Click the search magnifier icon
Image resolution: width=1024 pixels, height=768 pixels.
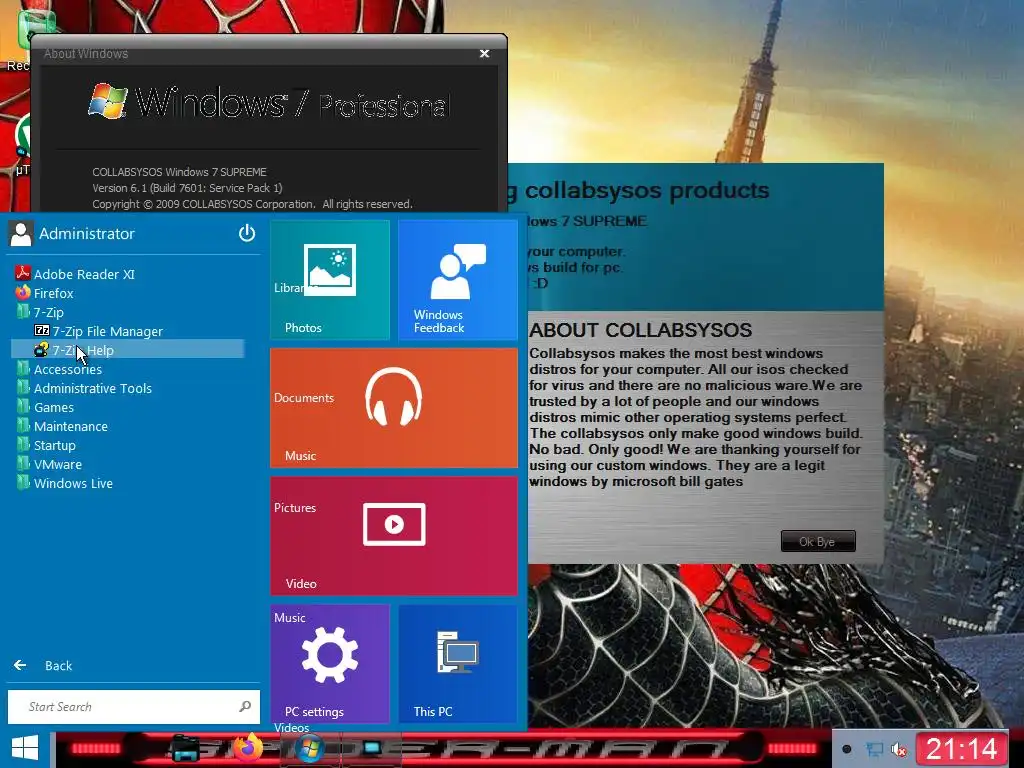(x=245, y=706)
